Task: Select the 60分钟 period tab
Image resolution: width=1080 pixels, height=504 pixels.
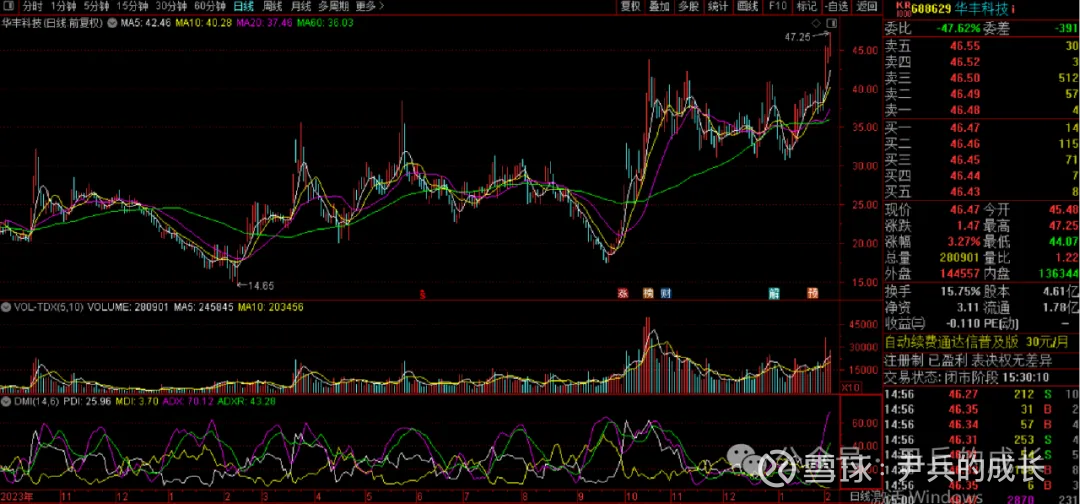Action: coord(212,5)
